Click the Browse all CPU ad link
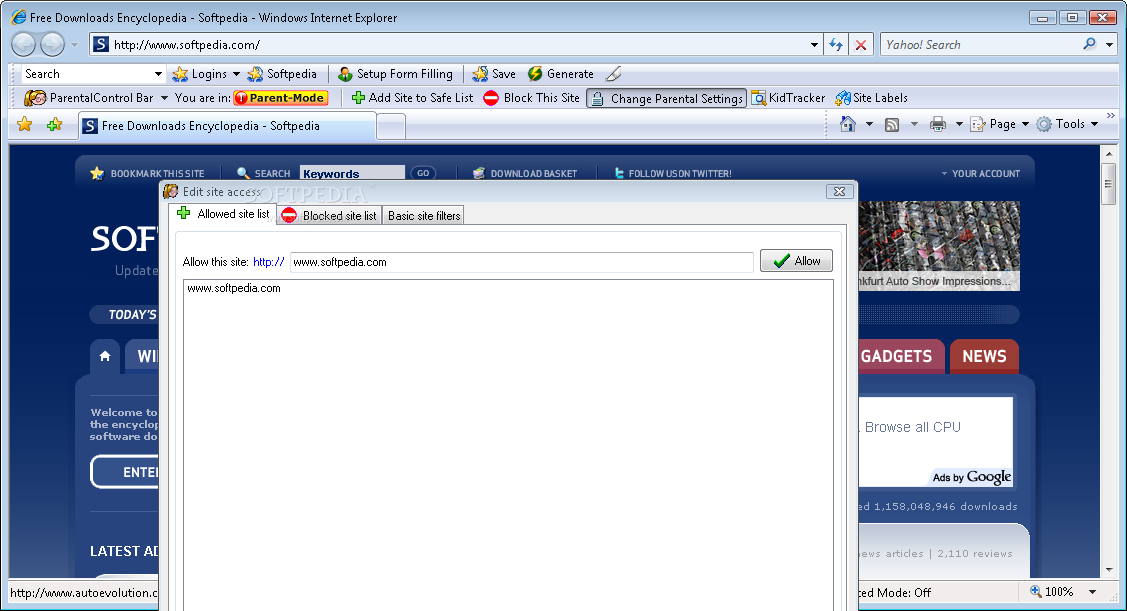Image resolution: width=1127 pixels, height=611 pixels. [913, 427]
